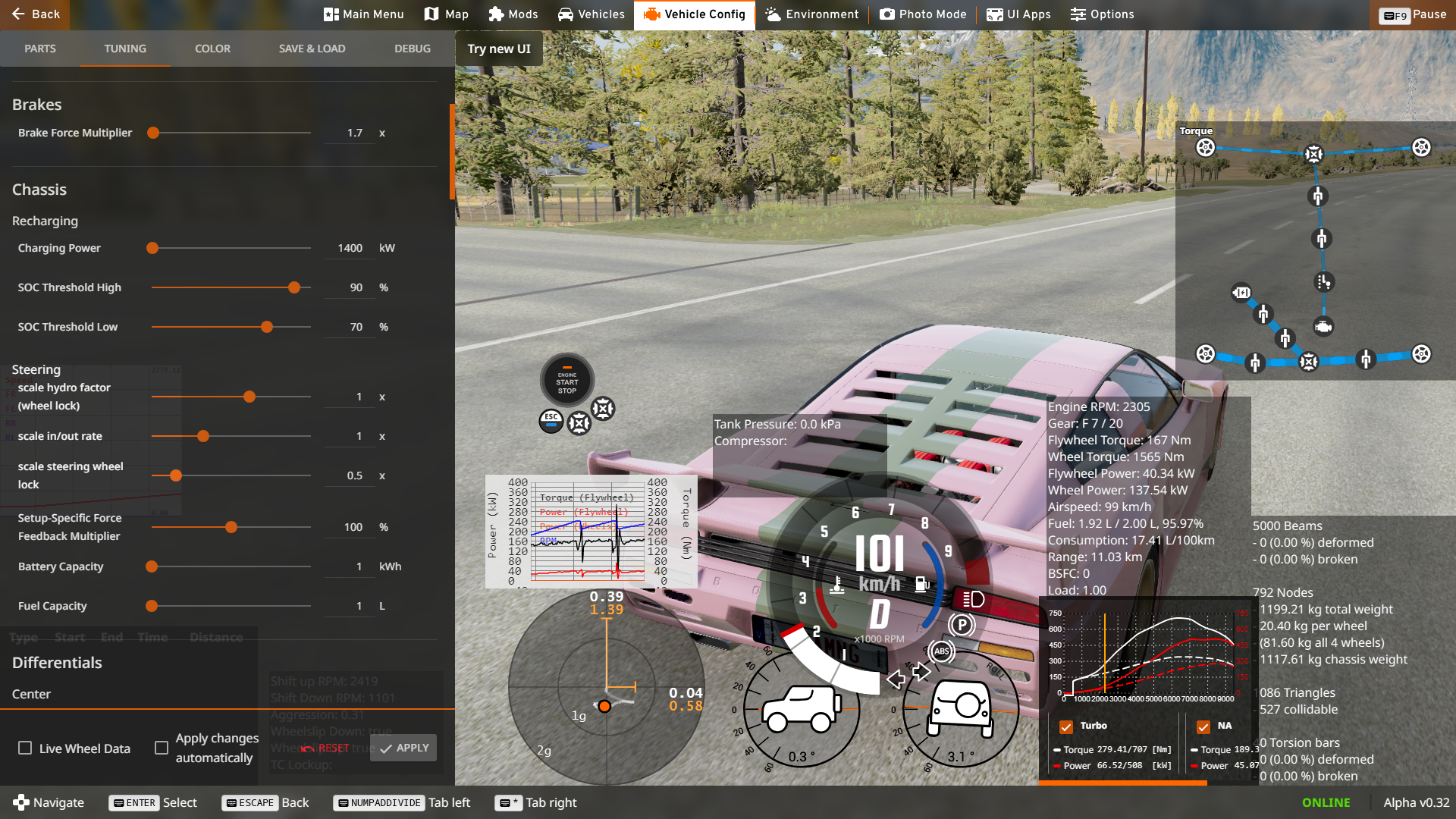Click the gearbox node above the engine node
Image resolution: width=1456 pixels, height=819 pixels.
point(1324,282)
